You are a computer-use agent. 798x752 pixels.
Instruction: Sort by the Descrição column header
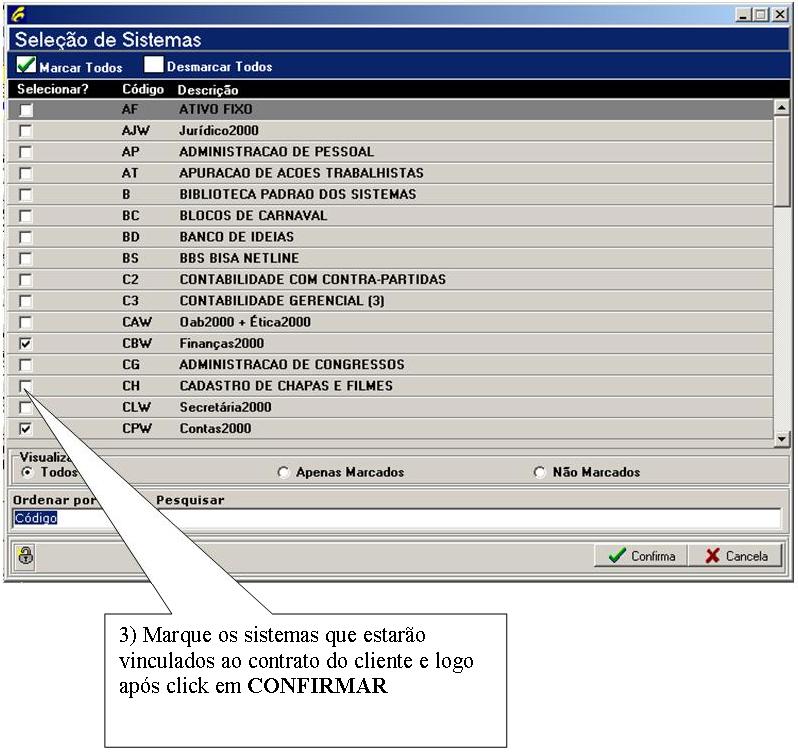coord(207,90)
